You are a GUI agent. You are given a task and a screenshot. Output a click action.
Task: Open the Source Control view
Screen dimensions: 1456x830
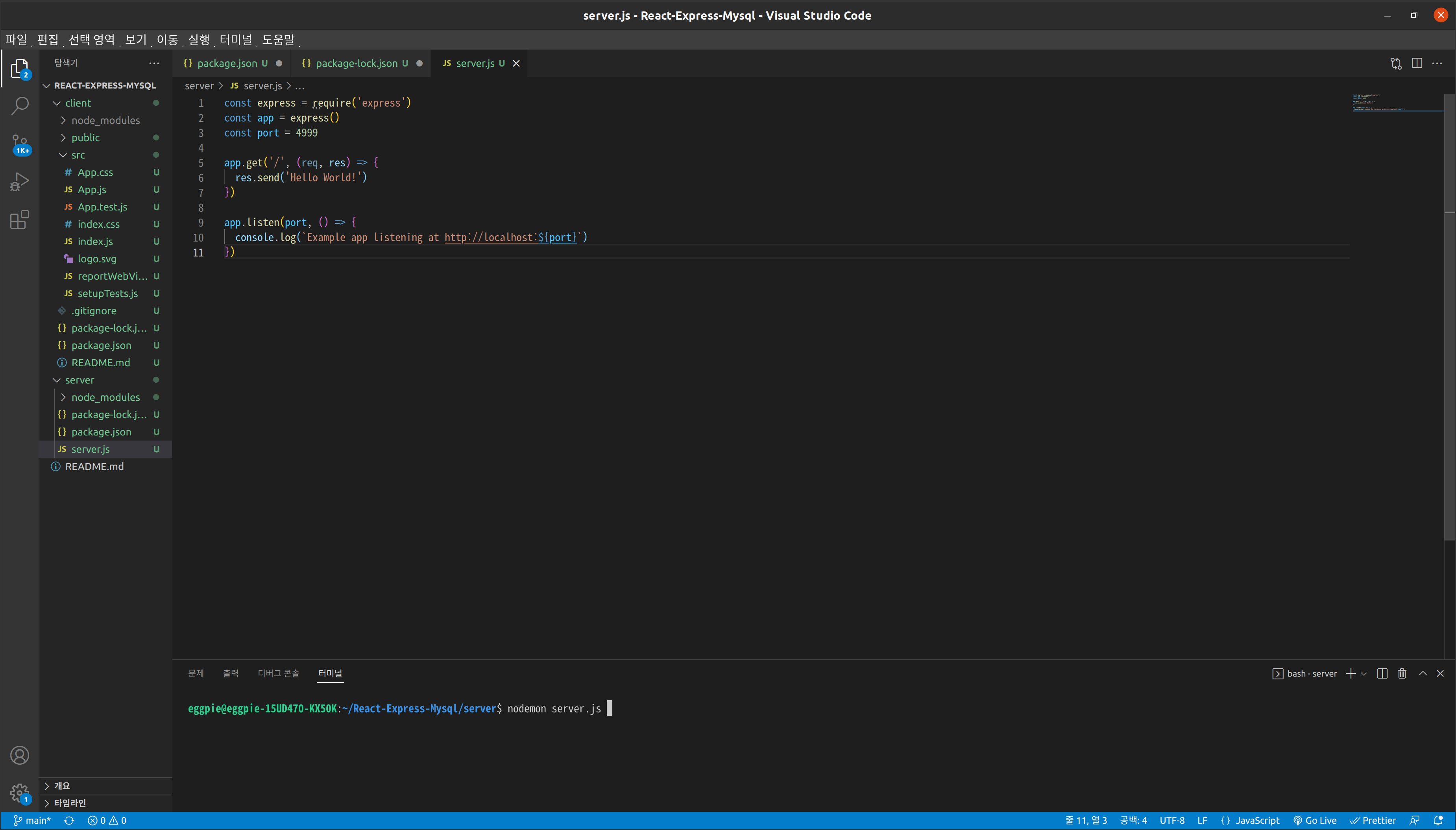[x=20, y=143]
